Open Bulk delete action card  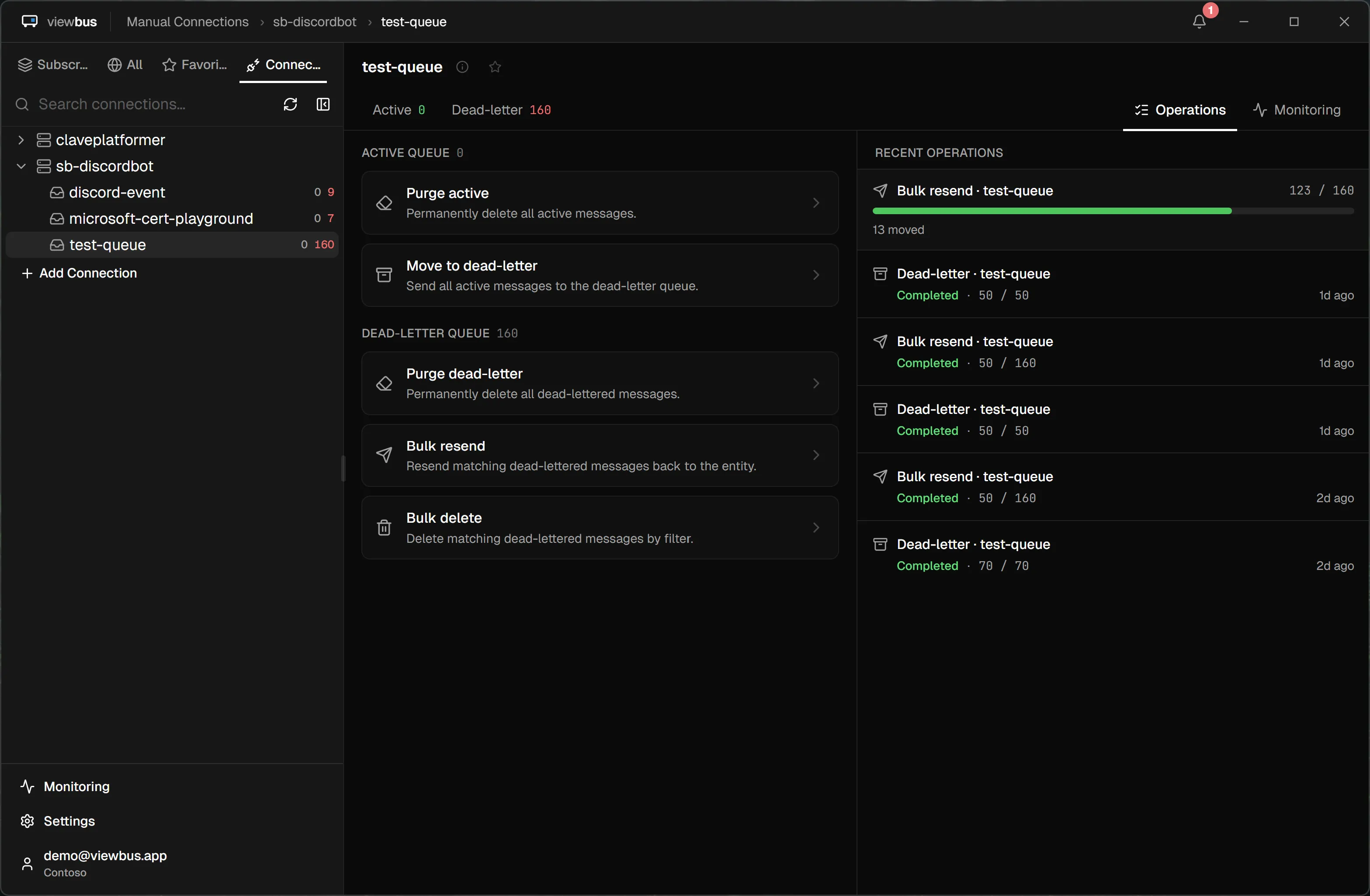click(600, 528)
